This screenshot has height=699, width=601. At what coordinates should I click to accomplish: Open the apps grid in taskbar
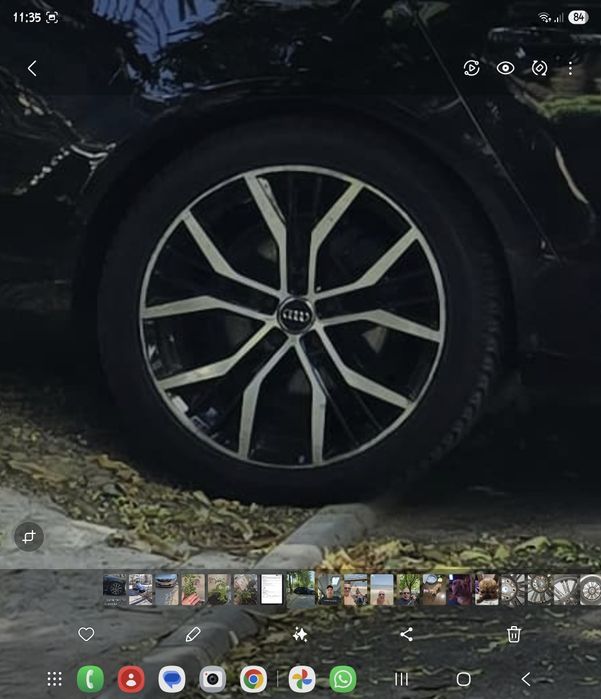pos(54,679)
